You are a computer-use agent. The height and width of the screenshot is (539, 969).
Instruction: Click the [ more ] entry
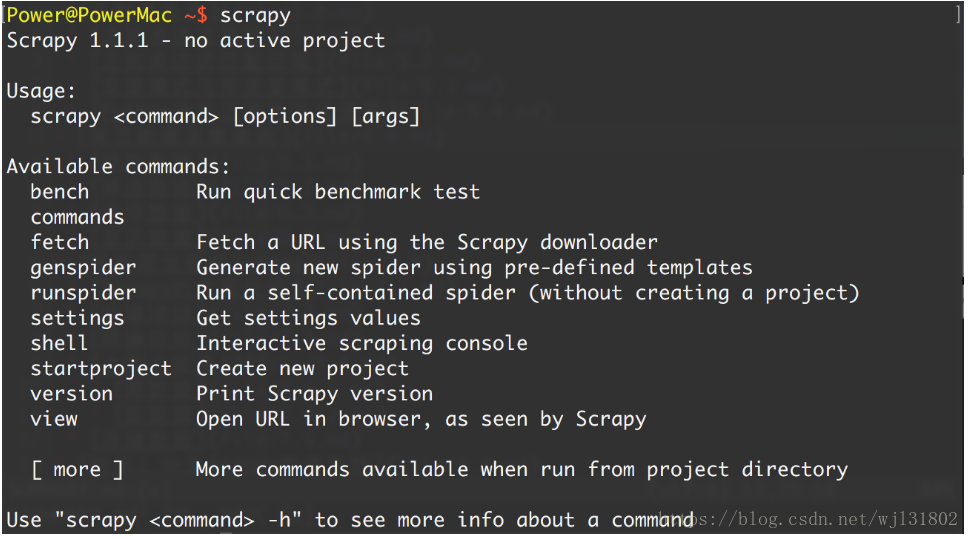(77, 469)
